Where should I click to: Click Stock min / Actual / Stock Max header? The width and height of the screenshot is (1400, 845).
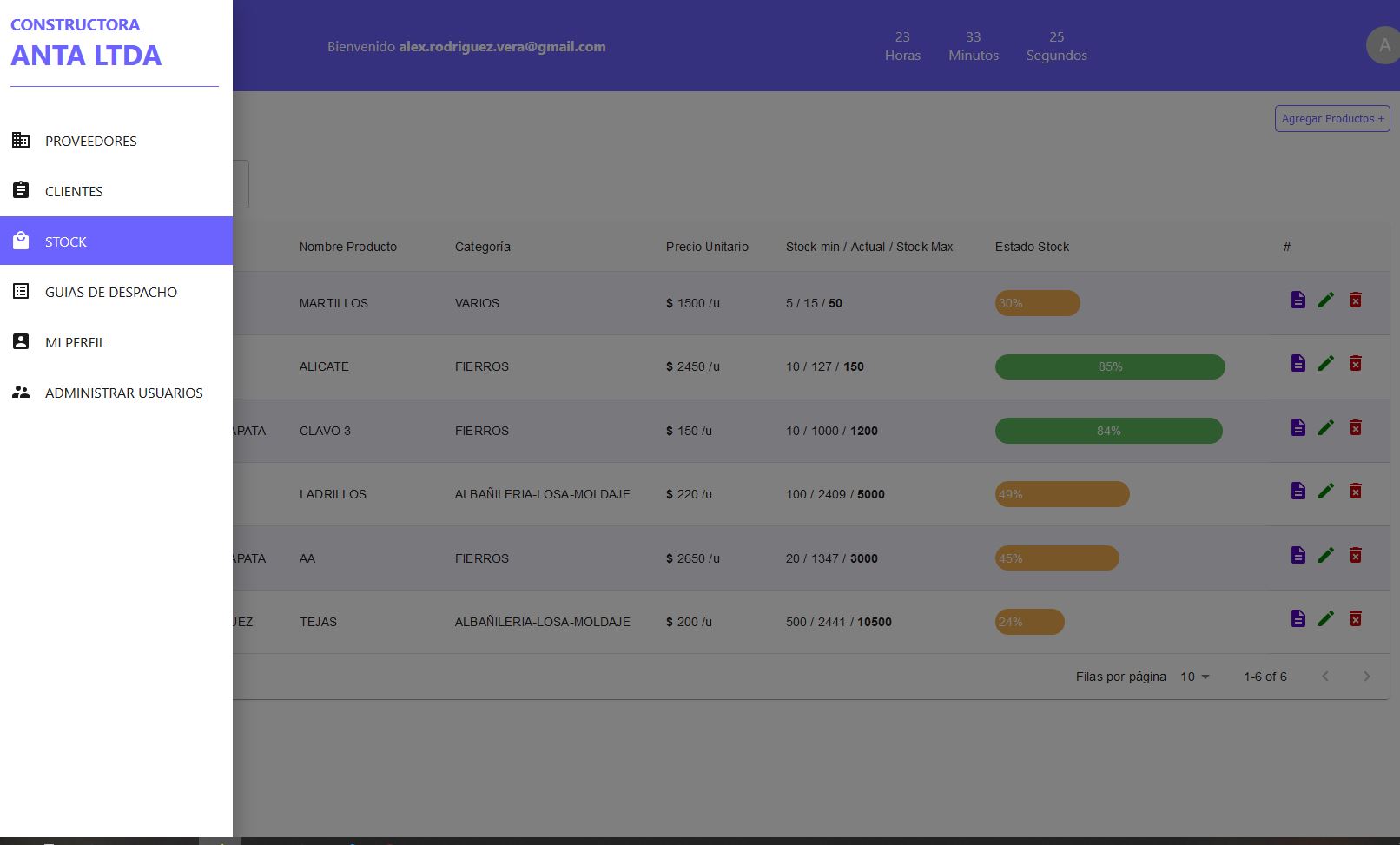pos(869,247)
